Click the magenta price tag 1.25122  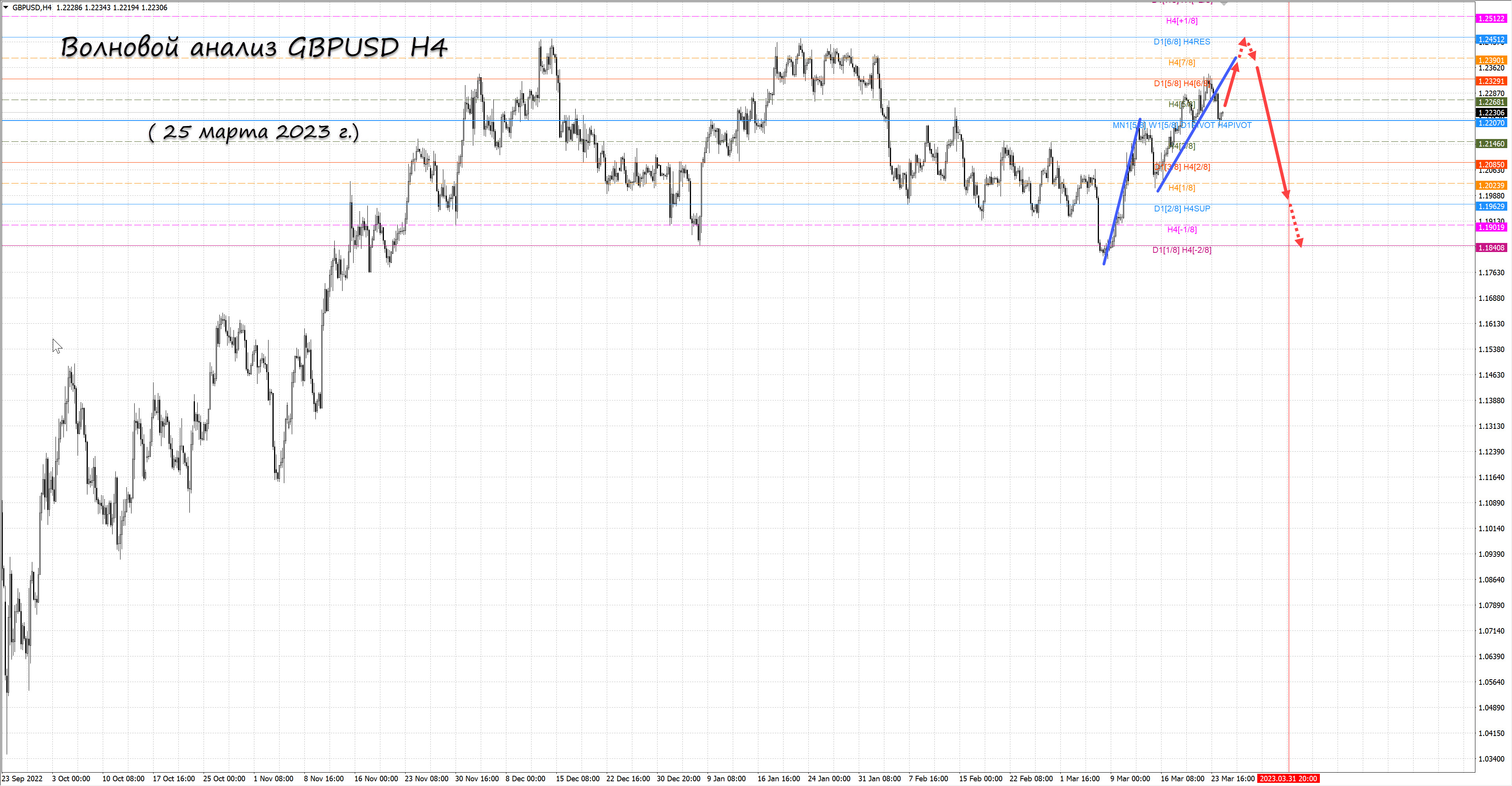1491,19
